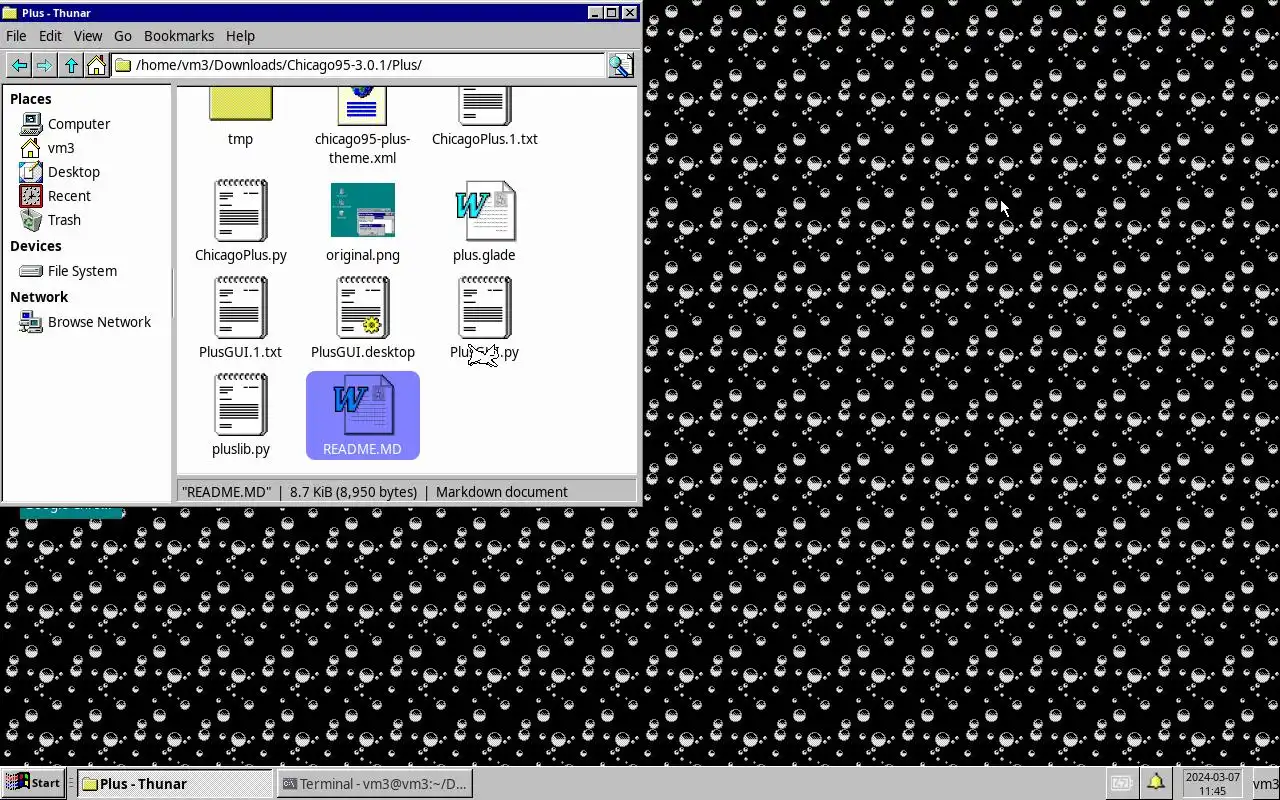This screenshot has height=800, width=1280.
Task: Select the PlusGUI.desktop file icon
Action: (362, 307)
